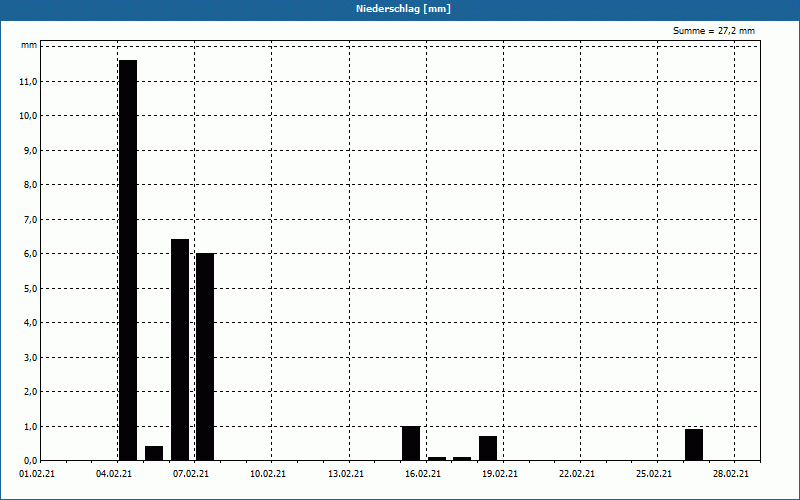Click the 5,0 y-axis value
Viewport: 800px width, 500px height.
(x=31, y=288)
